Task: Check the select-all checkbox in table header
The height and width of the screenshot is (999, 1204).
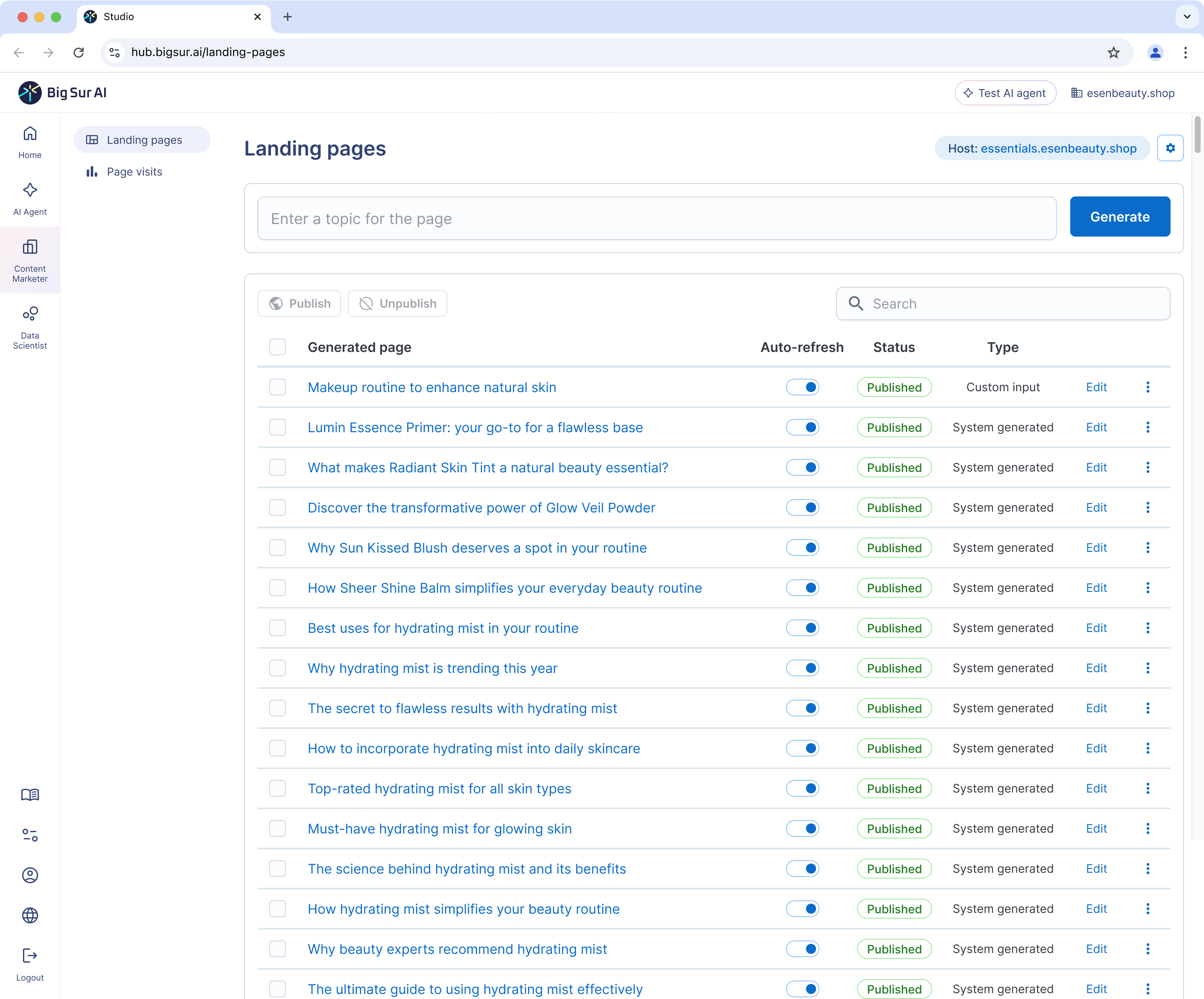Action: click(x=278, y=347)
